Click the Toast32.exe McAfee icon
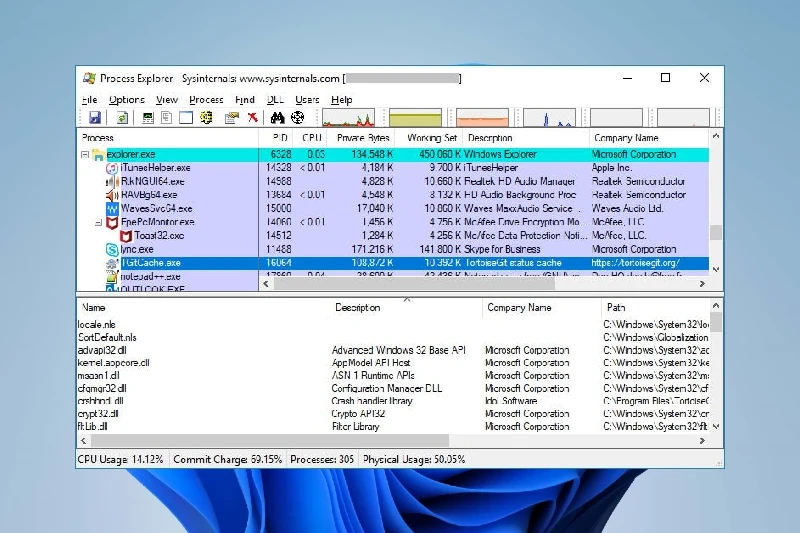Viewport: 800px width, 533px height. pos(126,236)
